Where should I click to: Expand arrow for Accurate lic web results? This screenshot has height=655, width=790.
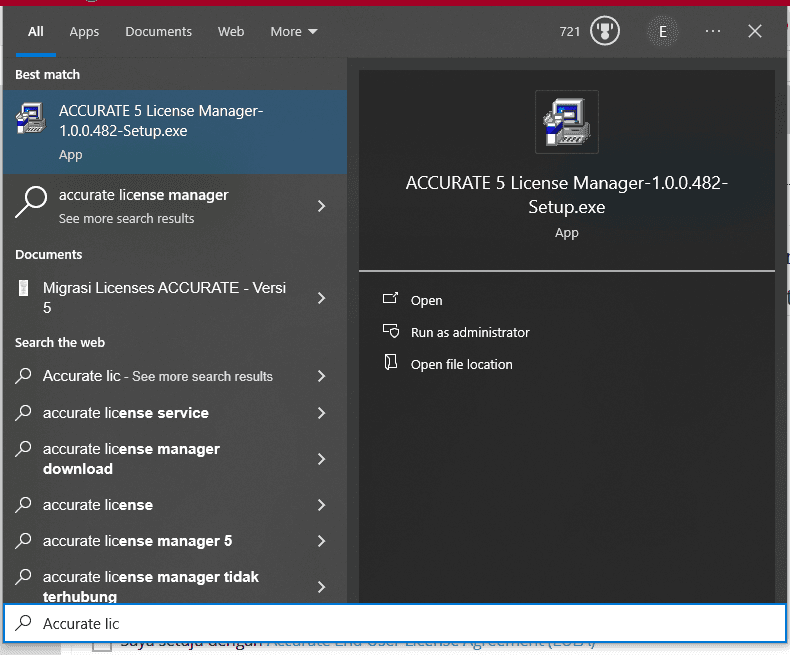321,376
